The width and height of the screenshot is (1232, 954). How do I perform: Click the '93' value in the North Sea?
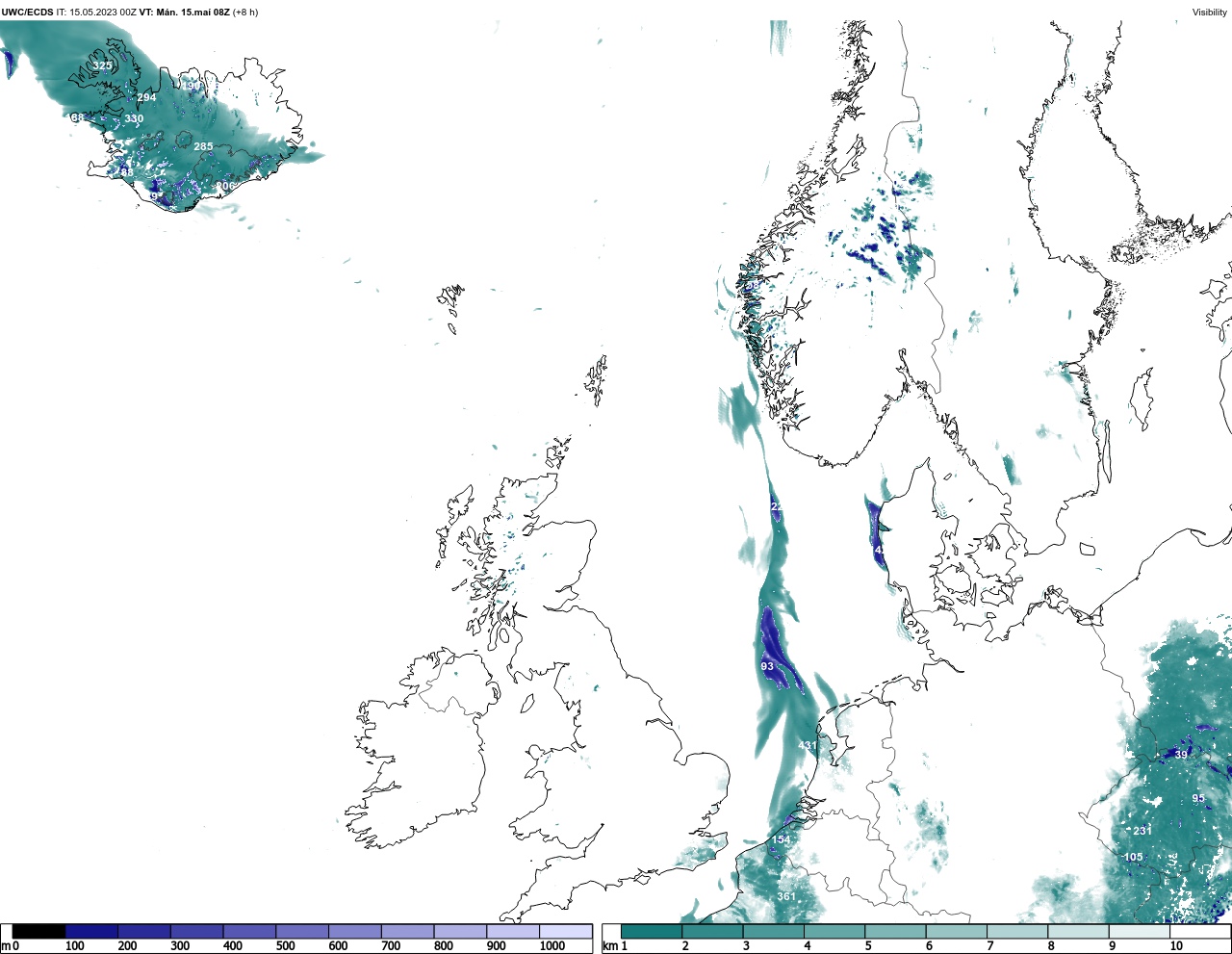pyautogui.click(x=767, y=667)
